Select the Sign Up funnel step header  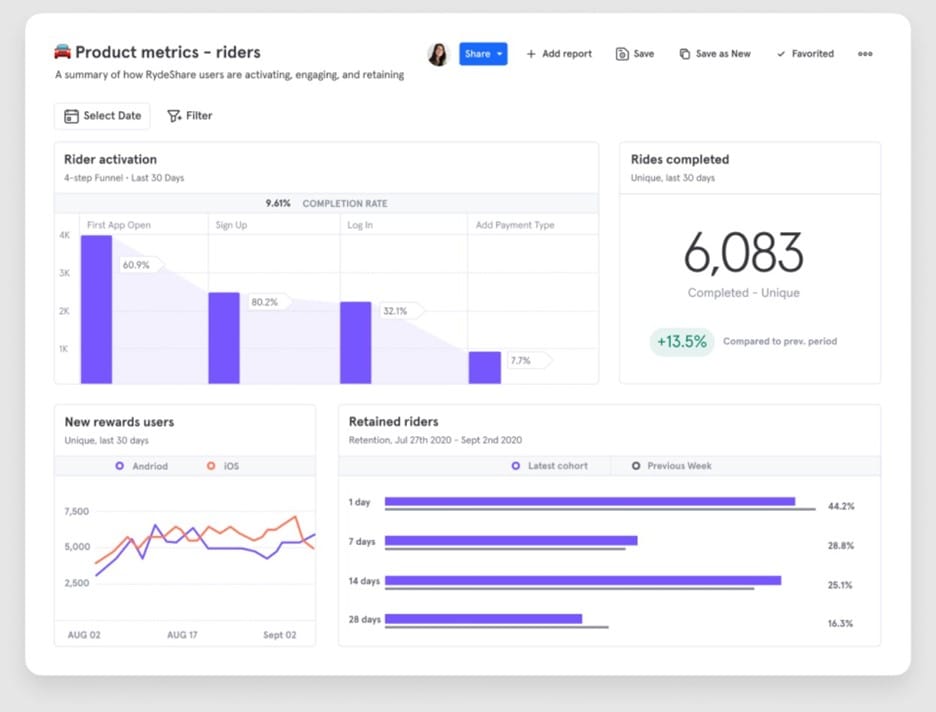pos(231,225)
